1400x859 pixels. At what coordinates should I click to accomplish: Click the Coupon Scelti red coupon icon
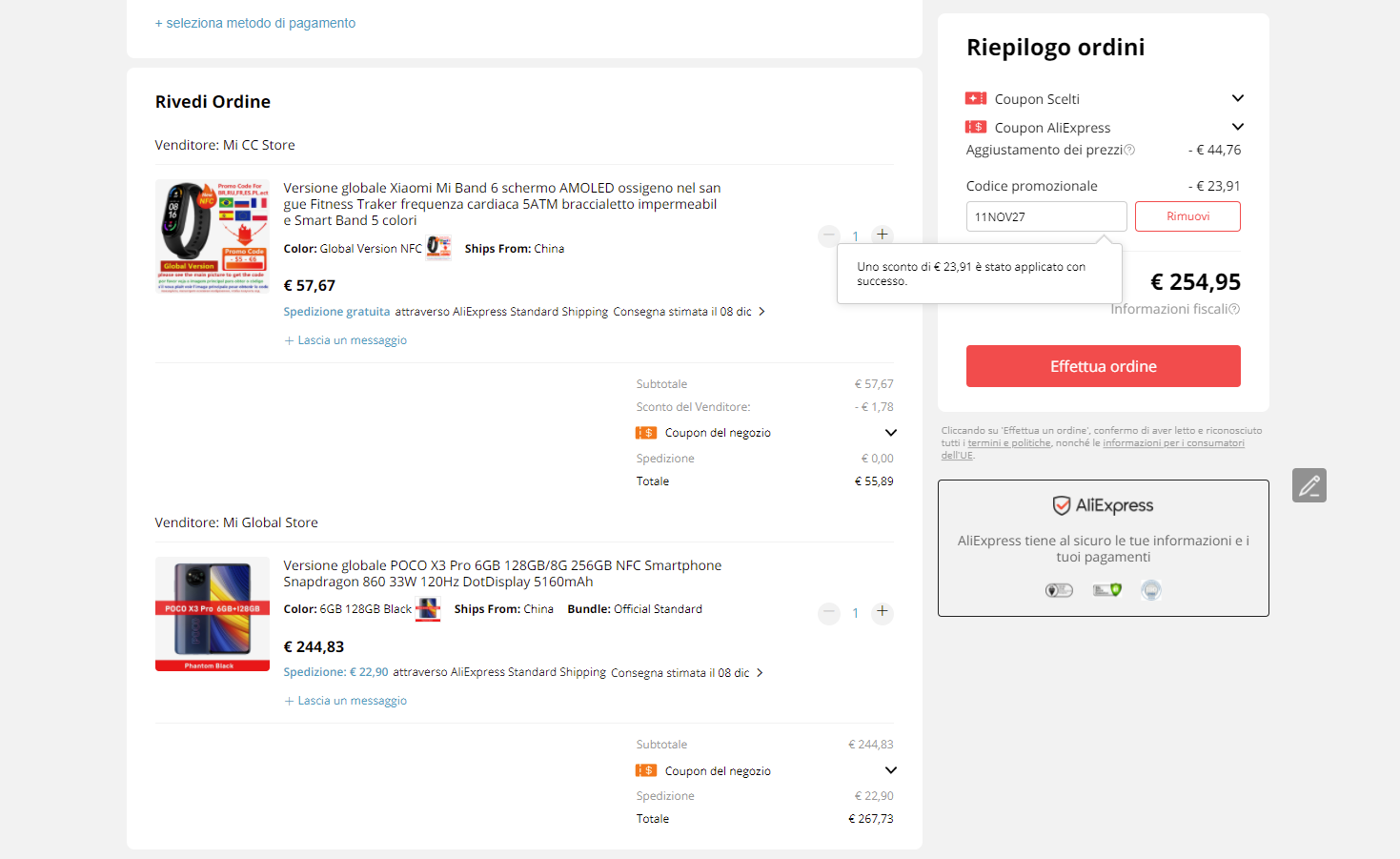click(x=976, y=98)
